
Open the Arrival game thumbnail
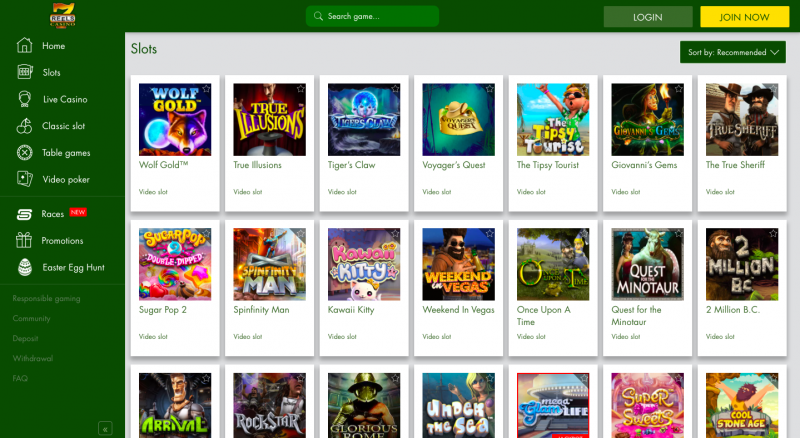coord(175,405)
